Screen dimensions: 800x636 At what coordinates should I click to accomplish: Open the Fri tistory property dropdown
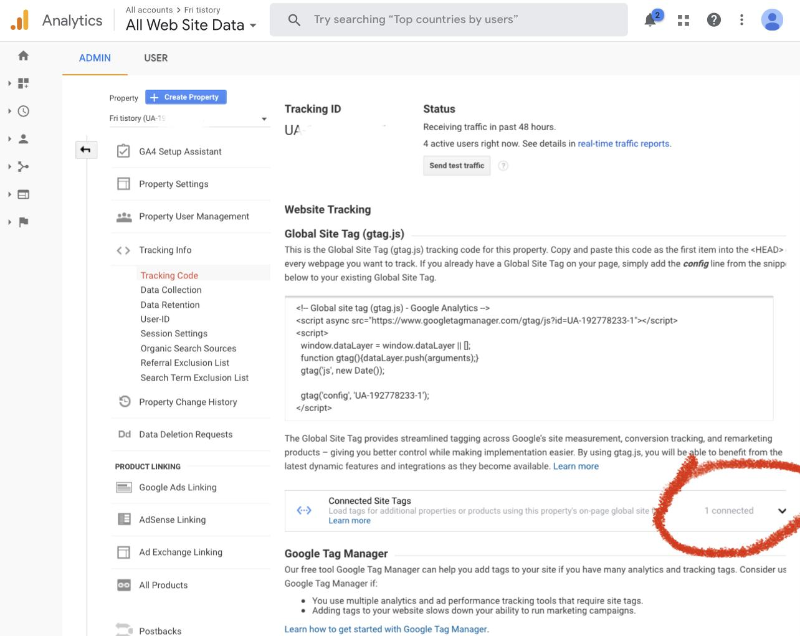tap(188, 118)
